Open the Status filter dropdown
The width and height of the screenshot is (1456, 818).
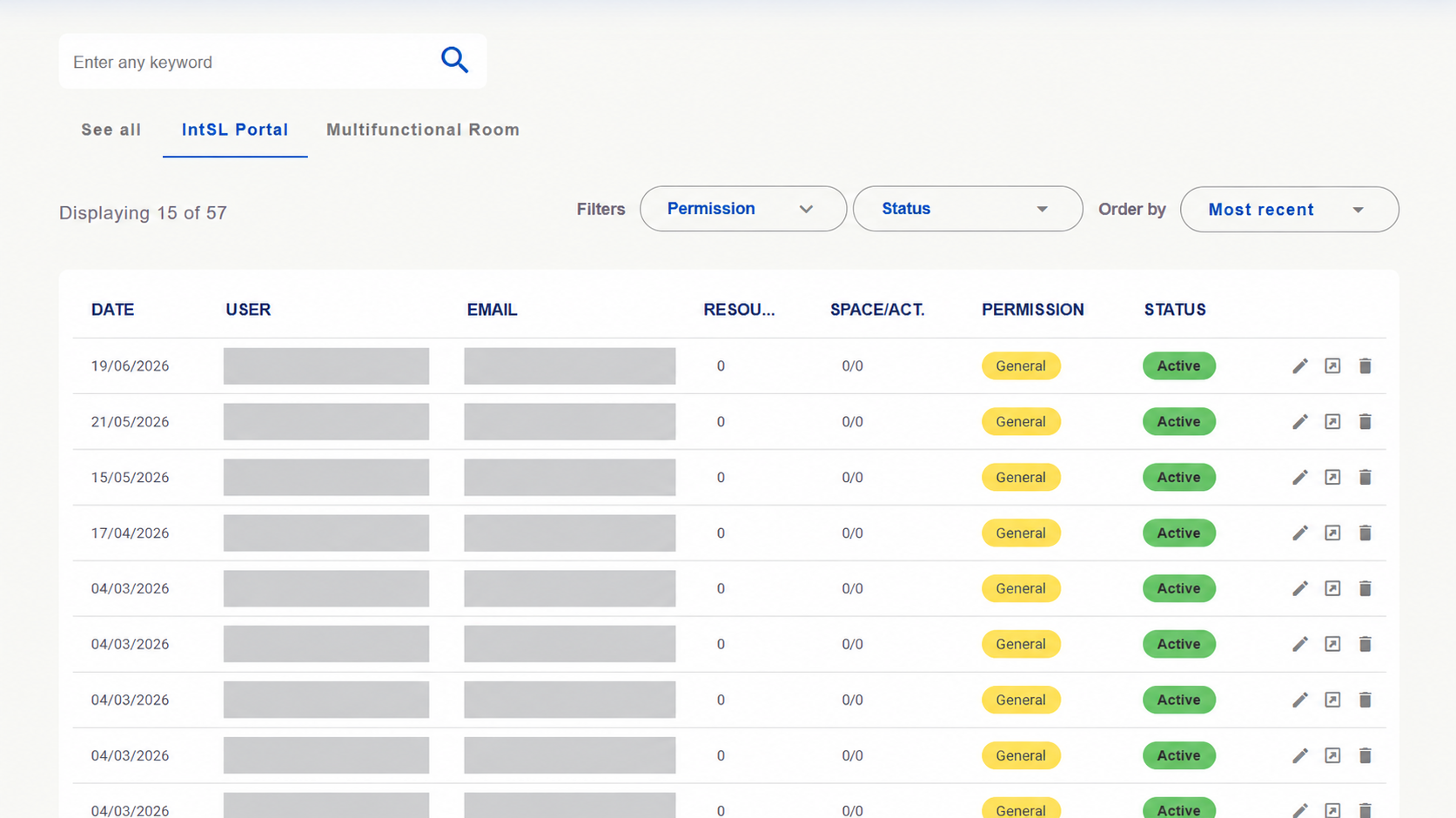click(x=968, y=209)
